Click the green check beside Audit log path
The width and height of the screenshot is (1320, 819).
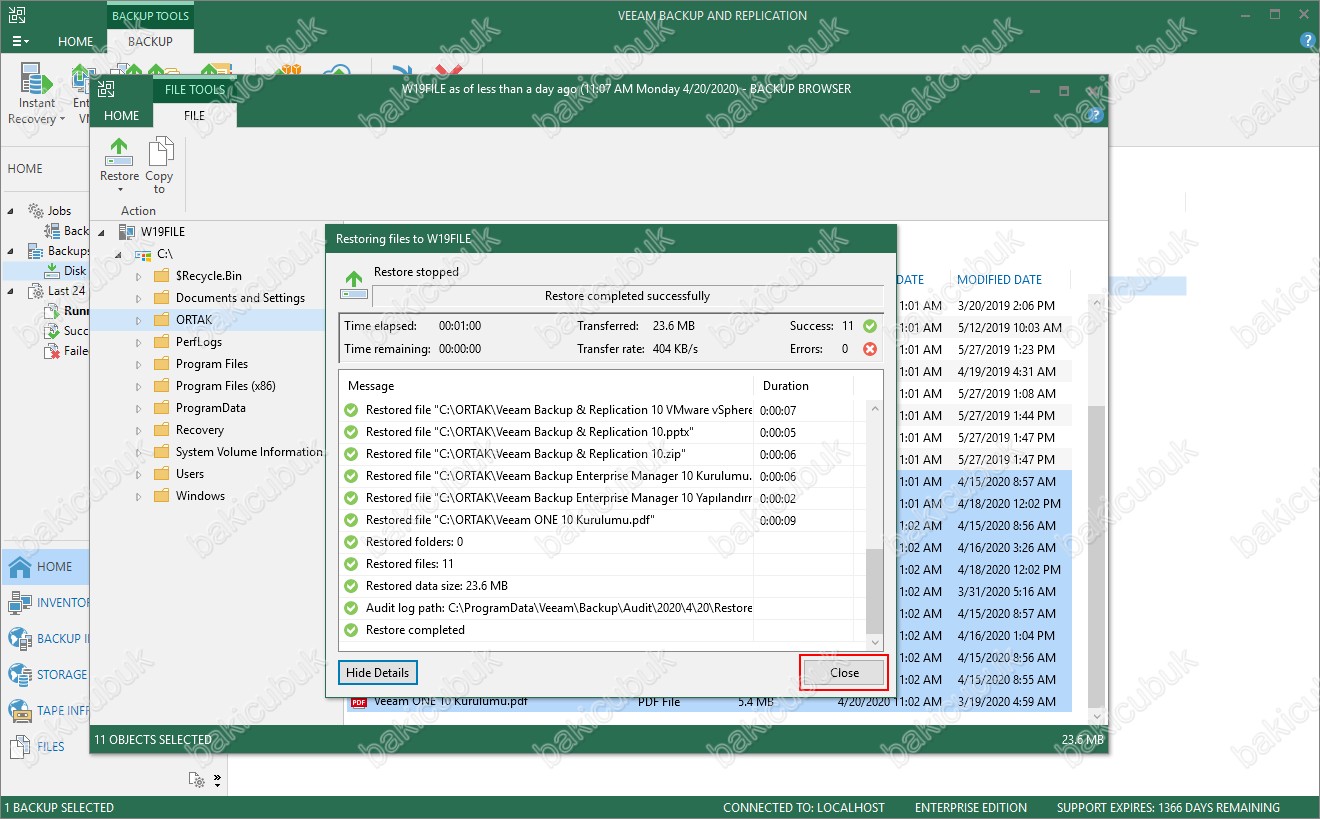point(351,608)
